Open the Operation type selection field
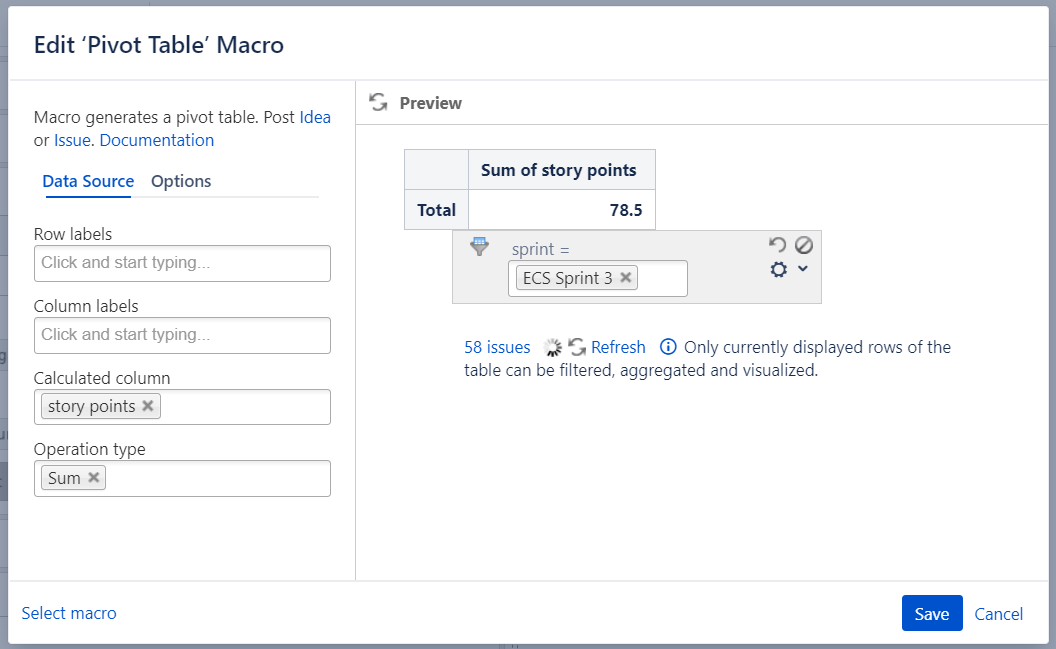The width and height of the screenshot is (1056, 649). [x=215, y=479]
